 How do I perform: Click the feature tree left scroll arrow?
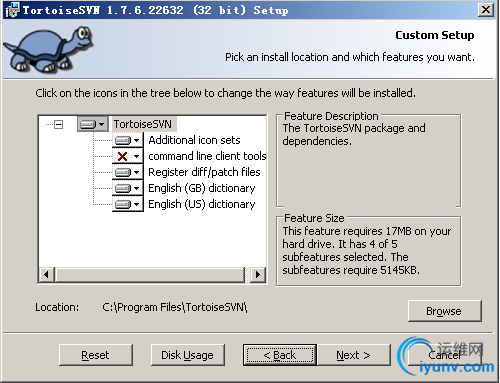[x=47, y=275]
